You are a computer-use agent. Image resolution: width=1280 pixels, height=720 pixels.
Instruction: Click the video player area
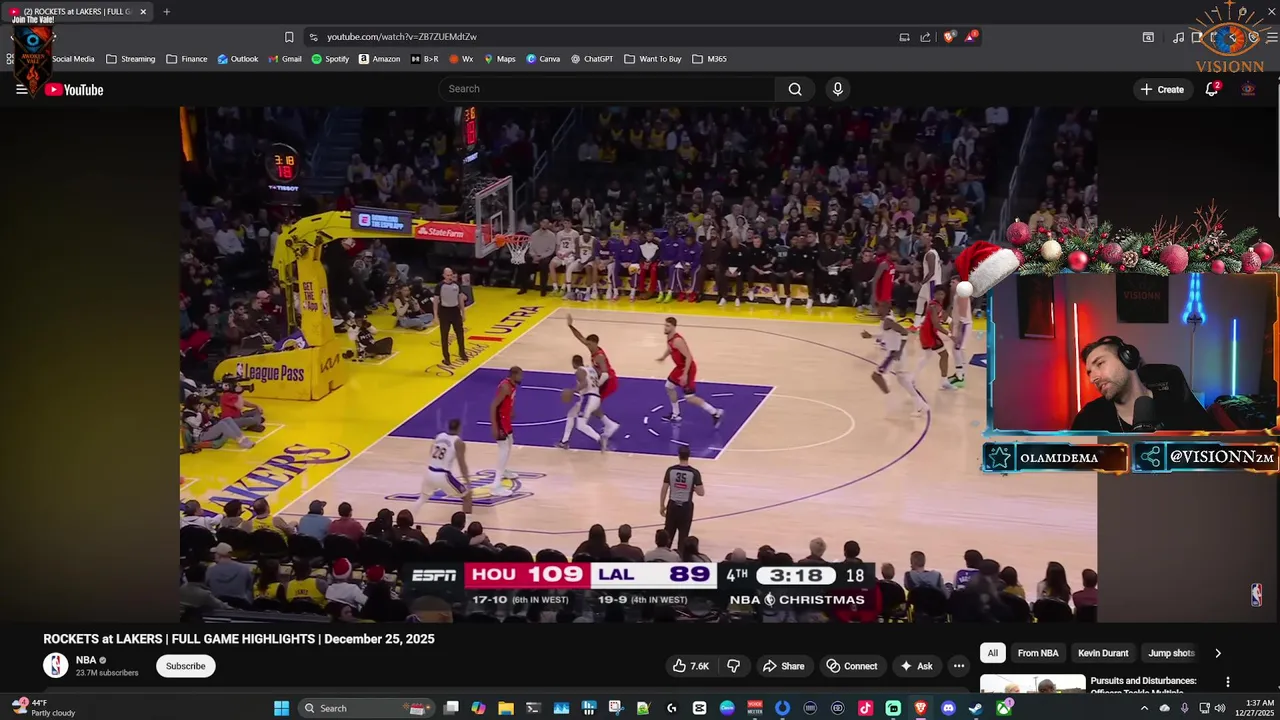point(638,365)
